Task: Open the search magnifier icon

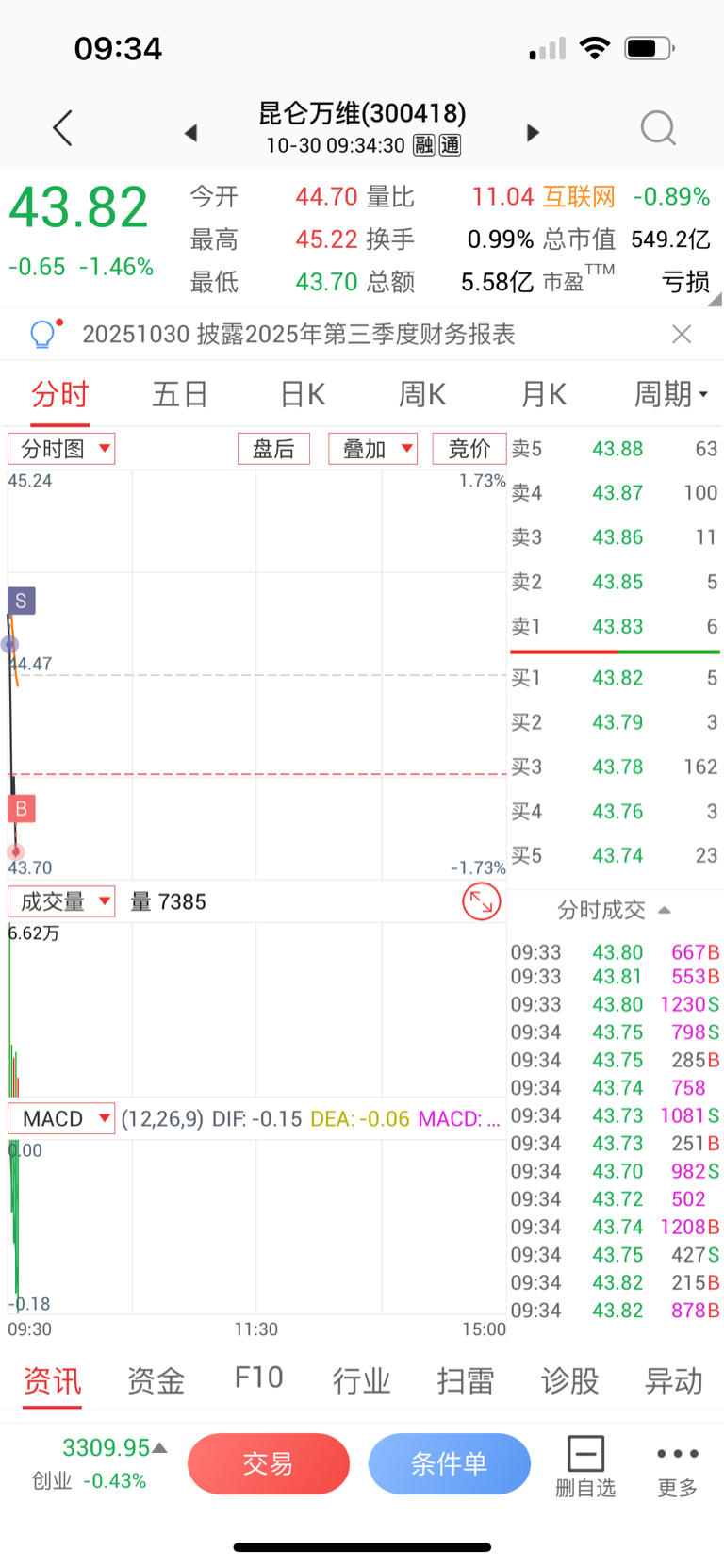Action: tap(658, 128)
